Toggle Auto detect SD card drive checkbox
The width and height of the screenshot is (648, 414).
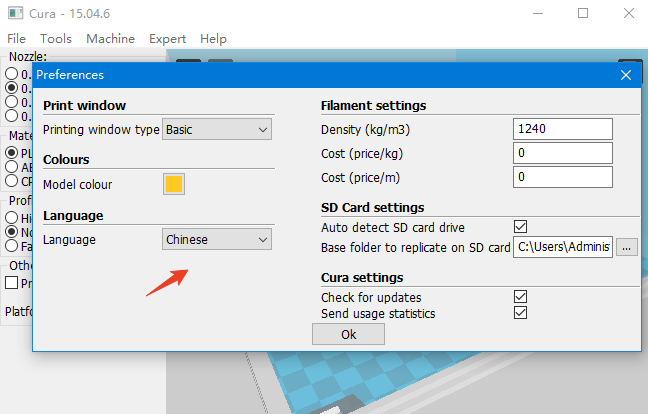pos(520,227)
